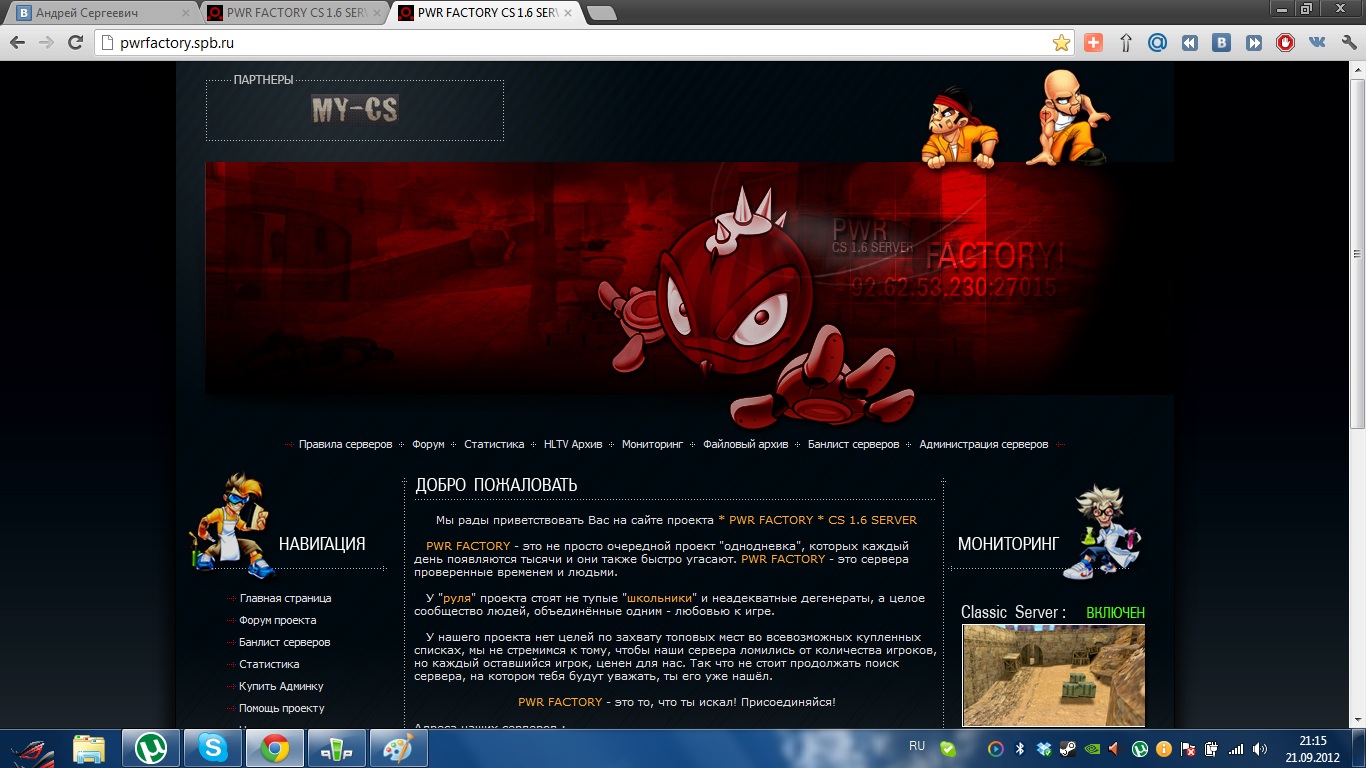Image resolution: width=1366 pixels, height=768 pixels.
Task: Click the Dropbox tray icon
Action: pos(1044,749)
